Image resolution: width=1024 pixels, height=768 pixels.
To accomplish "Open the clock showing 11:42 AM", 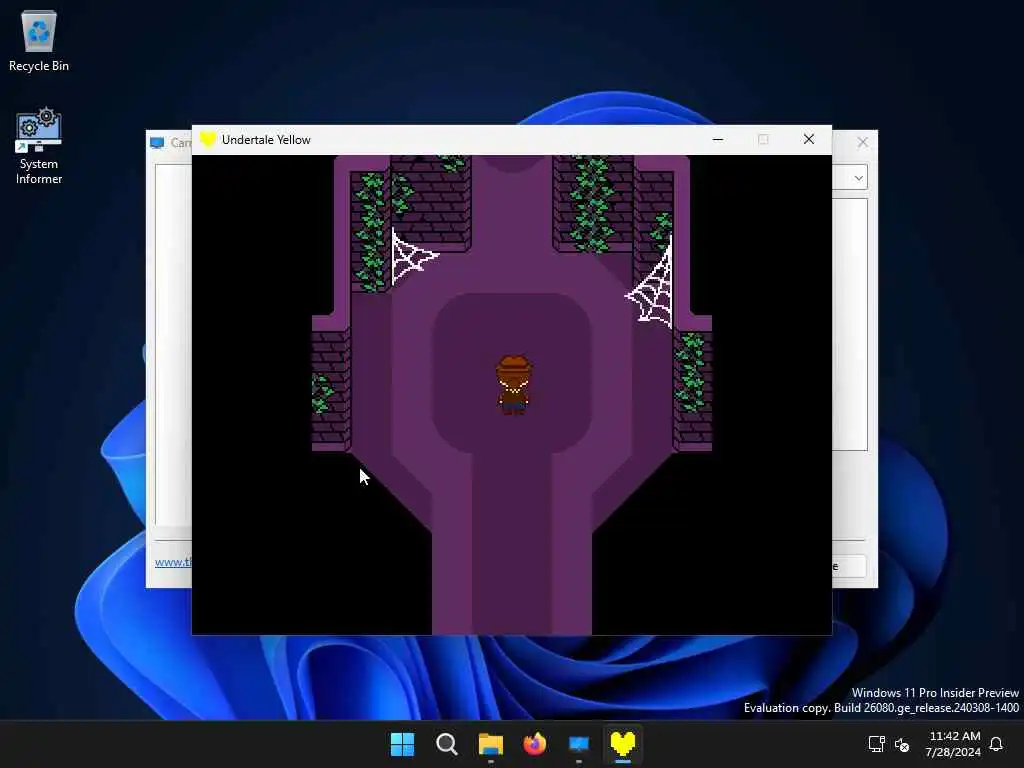I will 953,744.
